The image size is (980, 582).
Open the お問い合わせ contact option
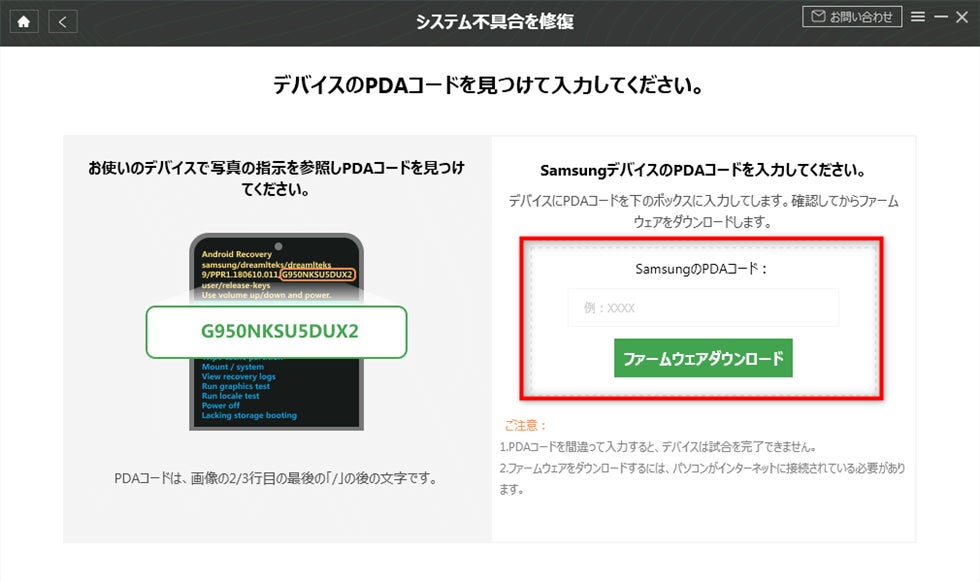855,16
